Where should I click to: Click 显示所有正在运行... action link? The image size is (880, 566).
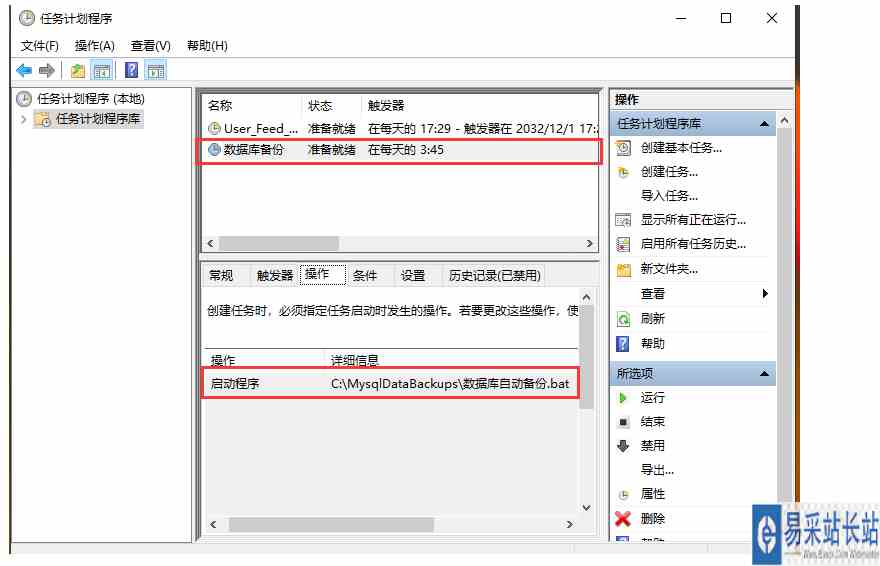[x=693, y=220]
